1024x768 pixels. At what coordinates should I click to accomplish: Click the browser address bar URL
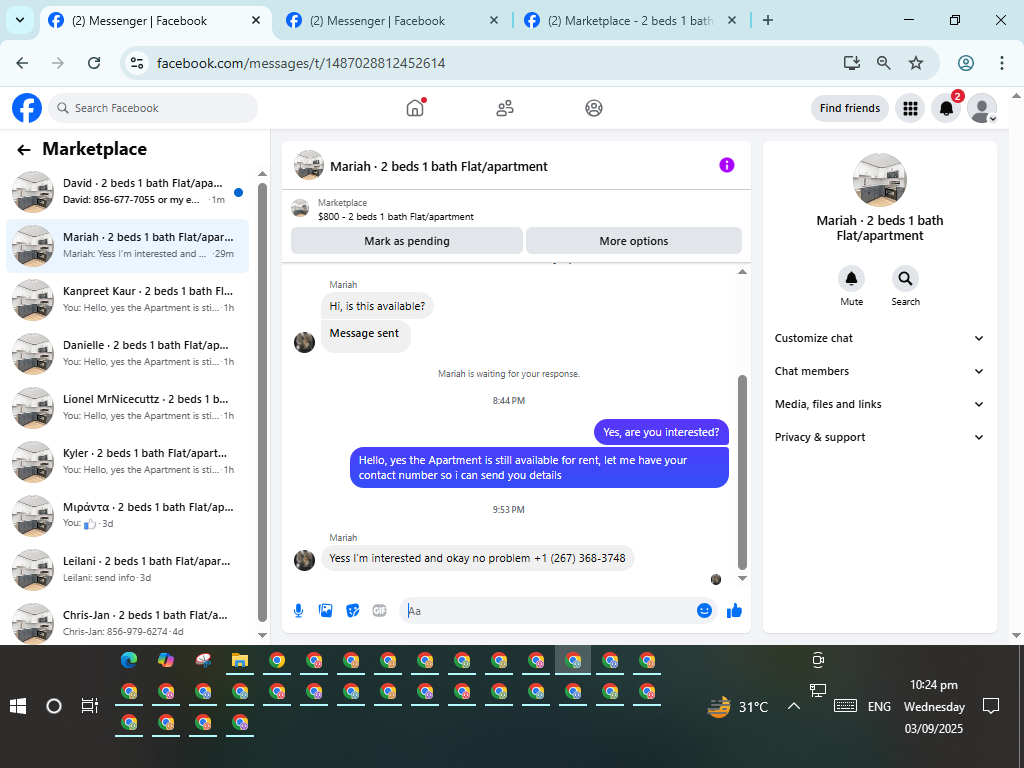[301, 63]
